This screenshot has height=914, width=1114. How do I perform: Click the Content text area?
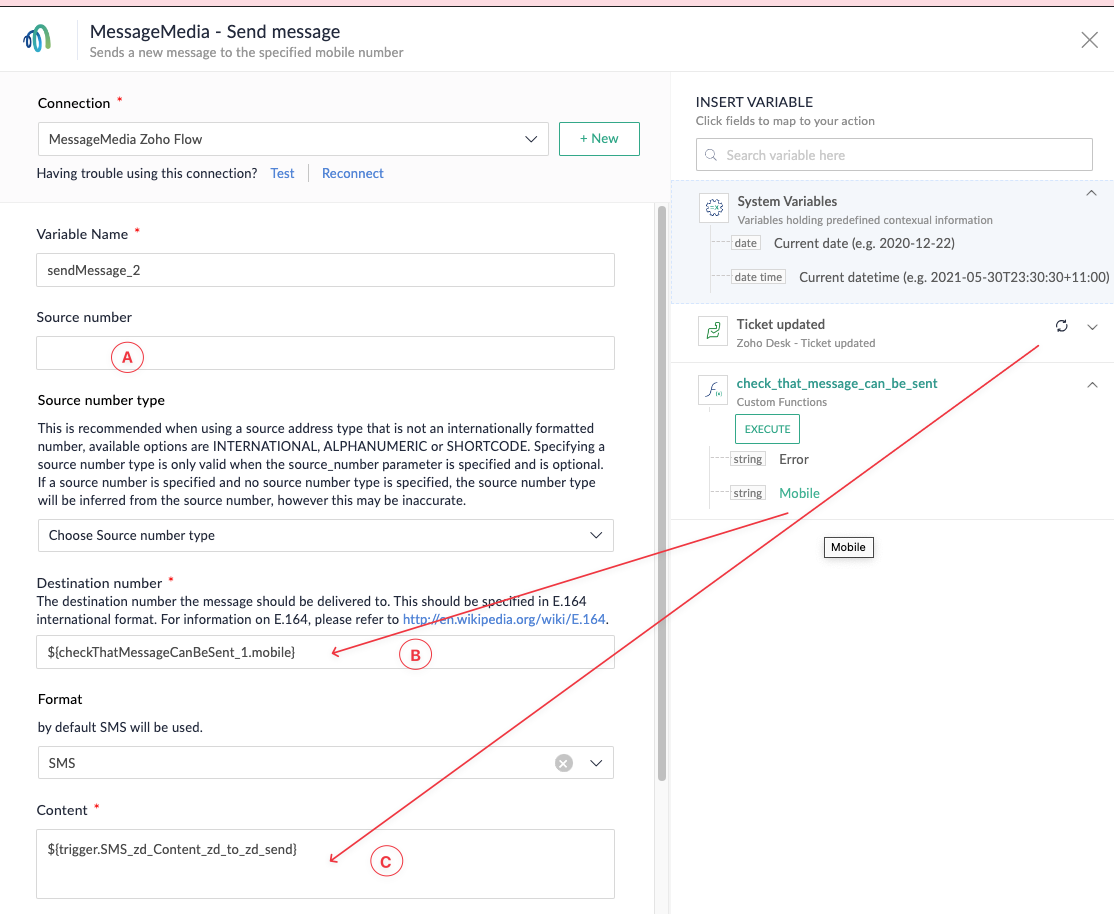coord(325,864)
